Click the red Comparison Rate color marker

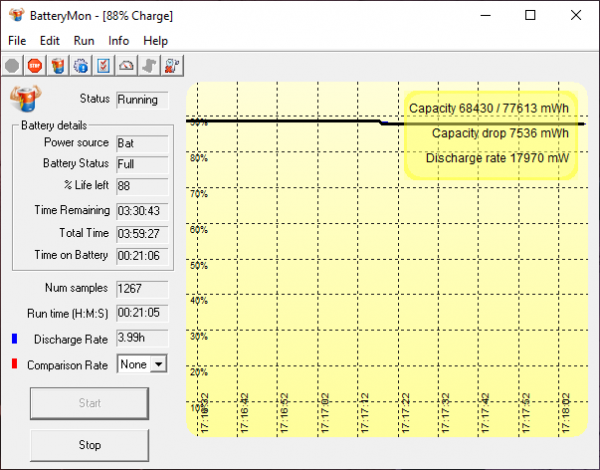(x=15, y=364)
